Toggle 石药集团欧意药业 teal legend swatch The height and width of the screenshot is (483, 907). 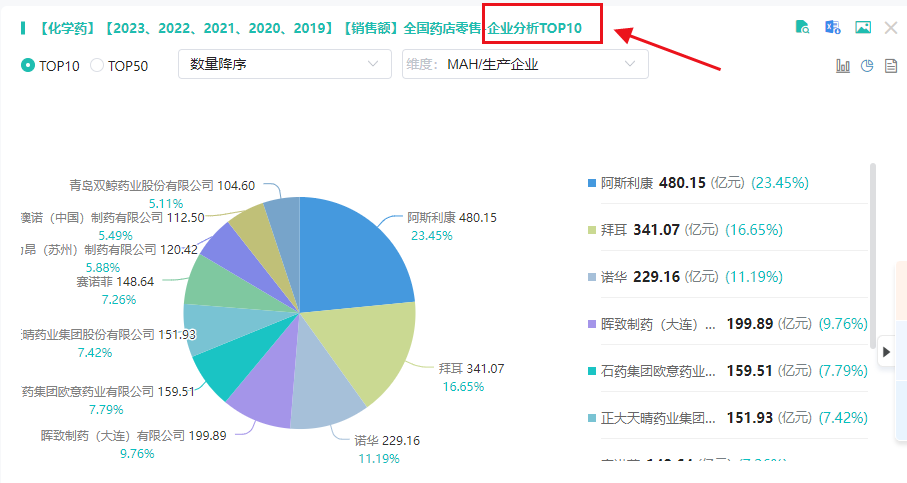tap(592, 371)
